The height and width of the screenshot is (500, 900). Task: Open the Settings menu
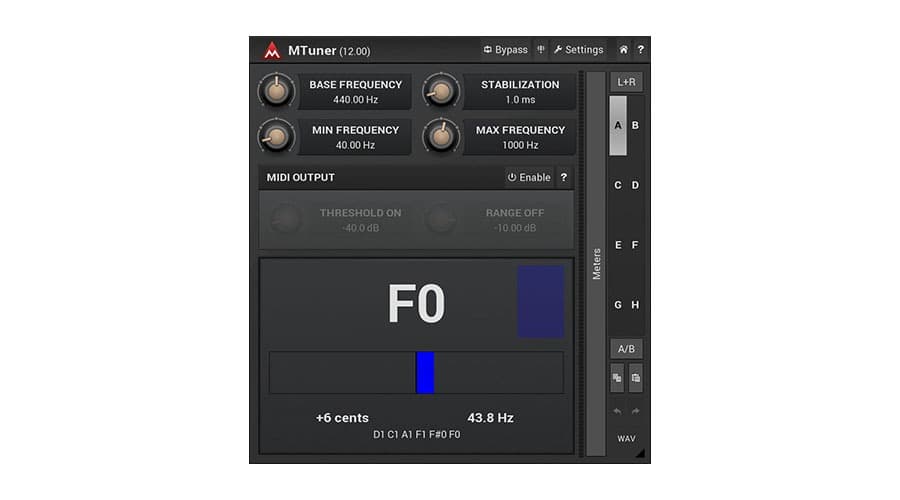(579, 50)
